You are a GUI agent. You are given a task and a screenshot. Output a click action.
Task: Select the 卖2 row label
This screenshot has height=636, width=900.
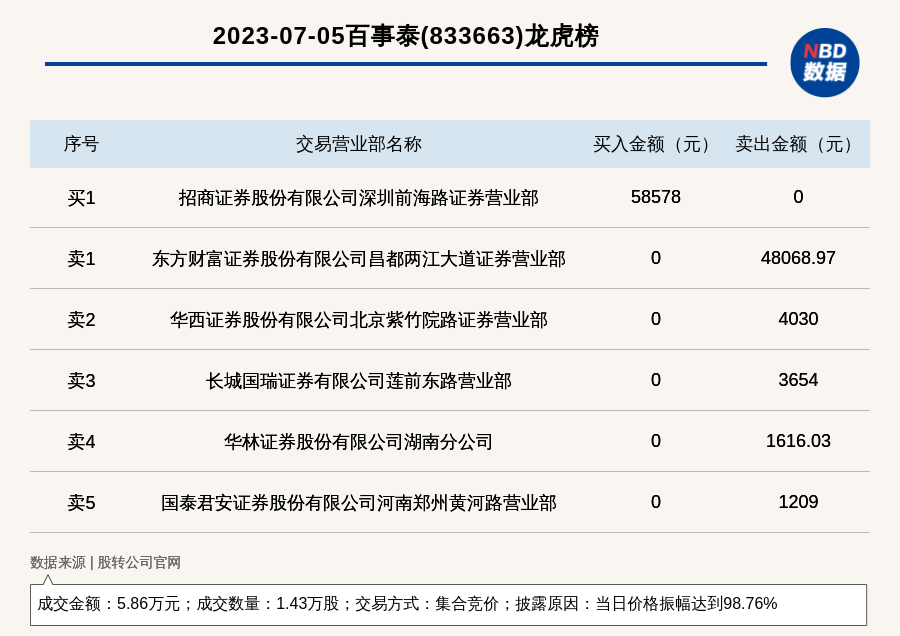tap(81, 320)
